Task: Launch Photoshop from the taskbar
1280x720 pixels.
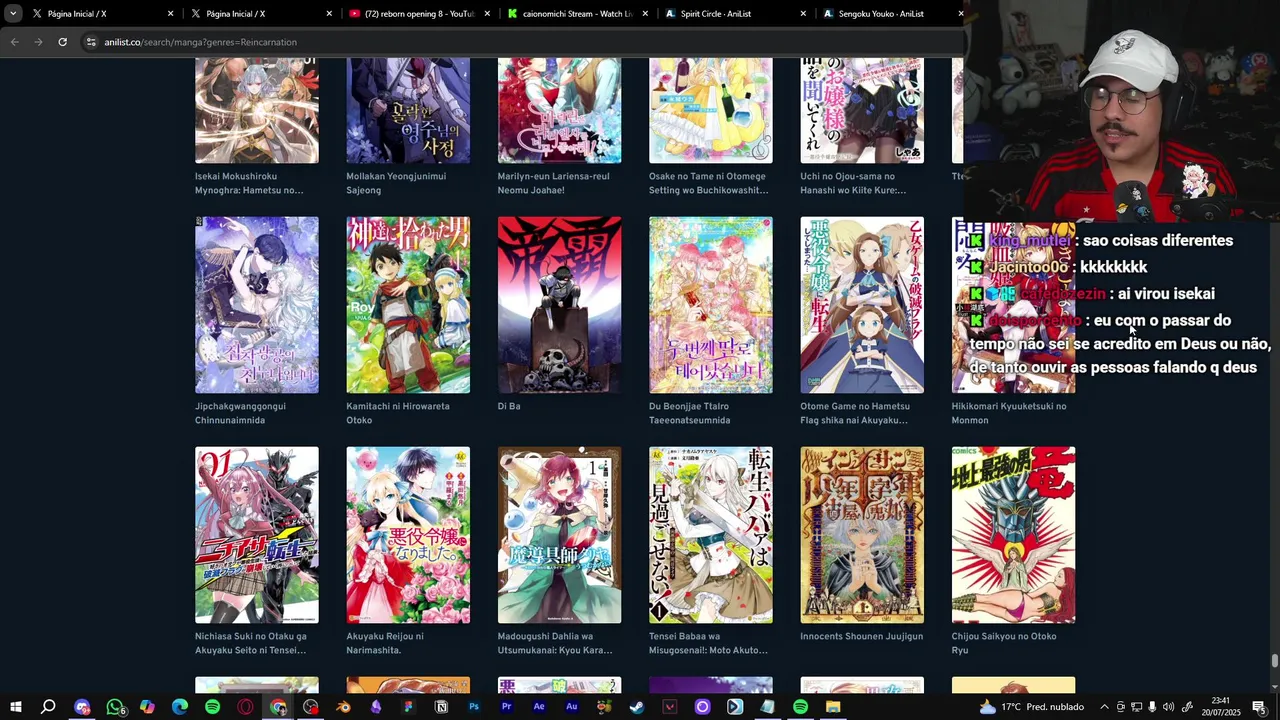Action: [x=474, y=707]
